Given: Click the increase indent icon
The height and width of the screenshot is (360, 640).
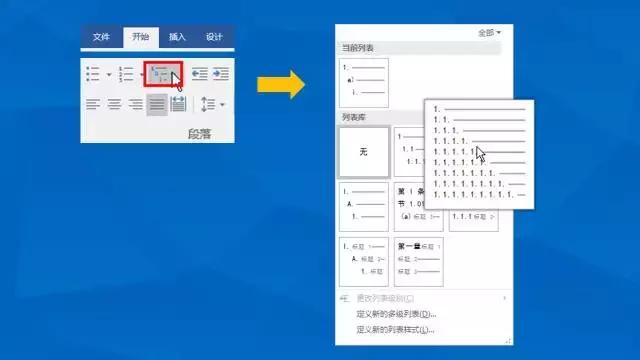Looking at the screenshot, I should pos(221,74).
